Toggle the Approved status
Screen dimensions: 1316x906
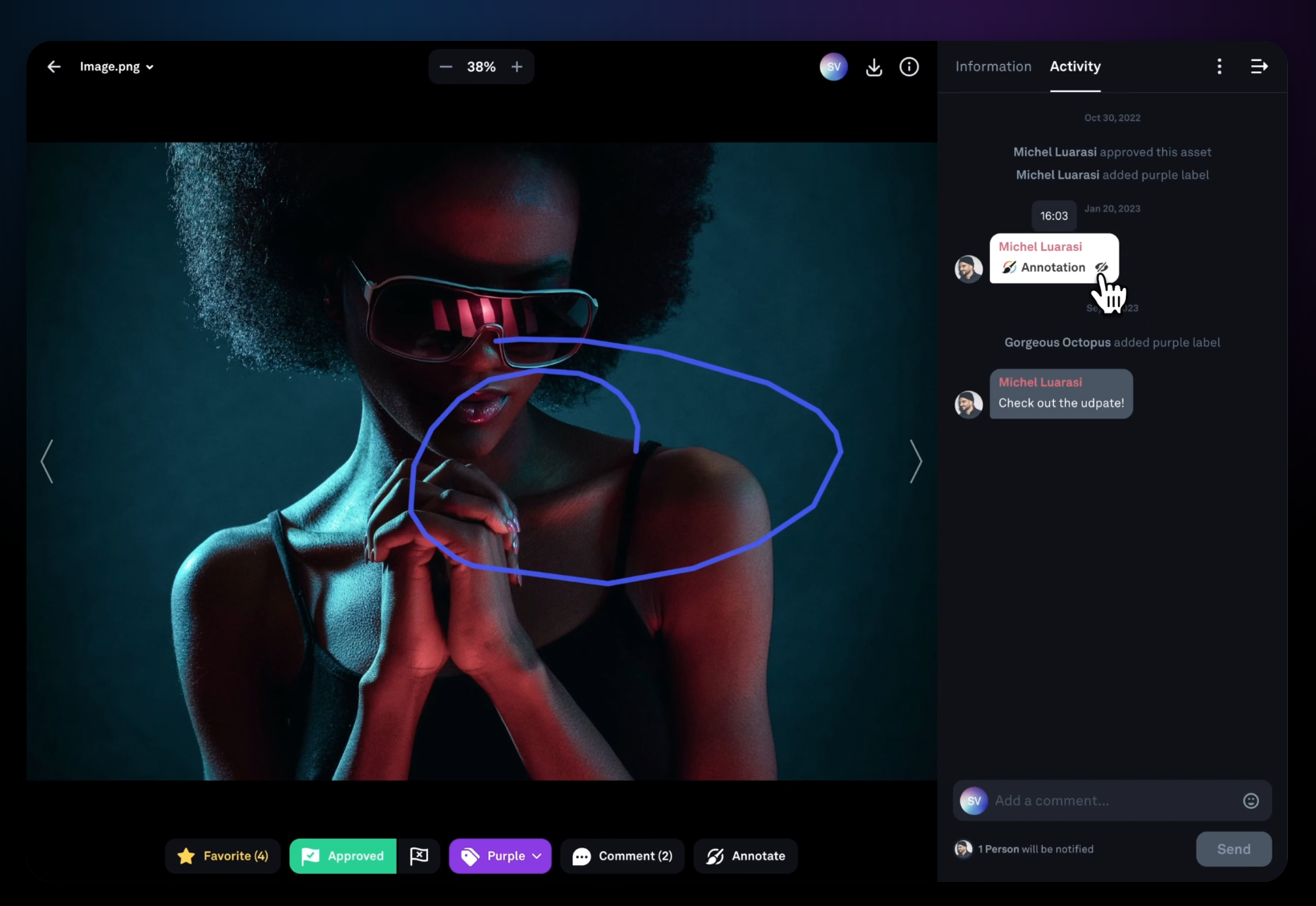pyautogui.click(x=342, y=855)
